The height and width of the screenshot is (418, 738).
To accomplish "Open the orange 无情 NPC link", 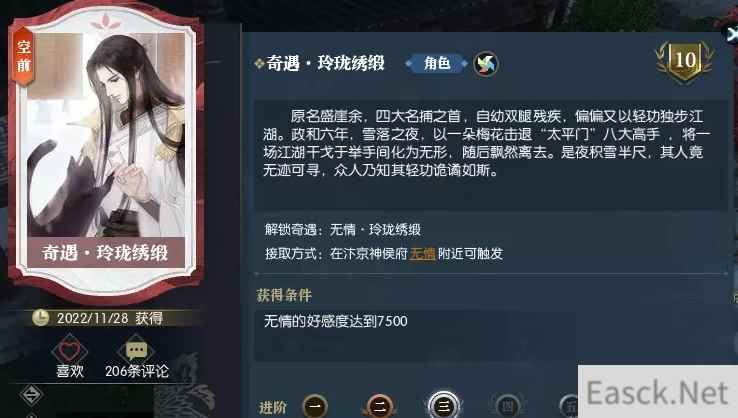I will (x=422, y=254).
